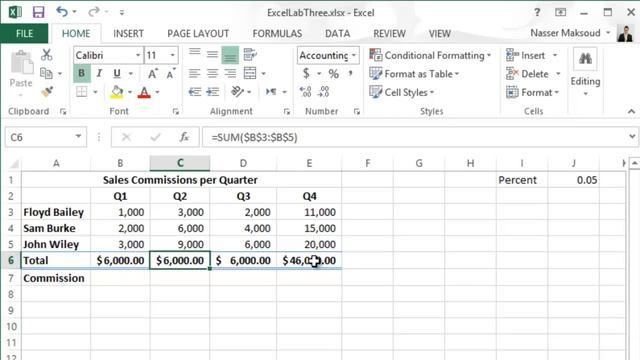
Task: Apply Comma Style
Action: coord(351,73)
